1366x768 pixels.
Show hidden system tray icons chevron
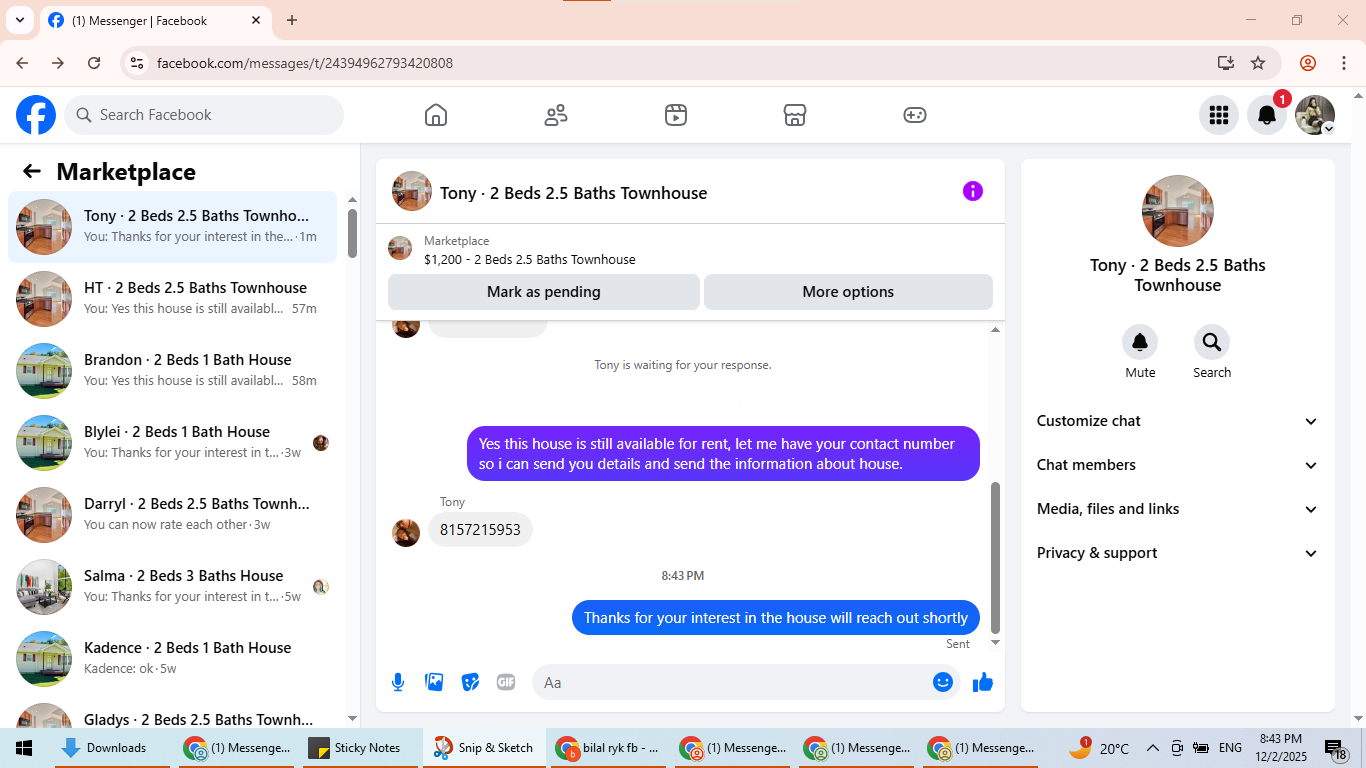click(1152, 748)
